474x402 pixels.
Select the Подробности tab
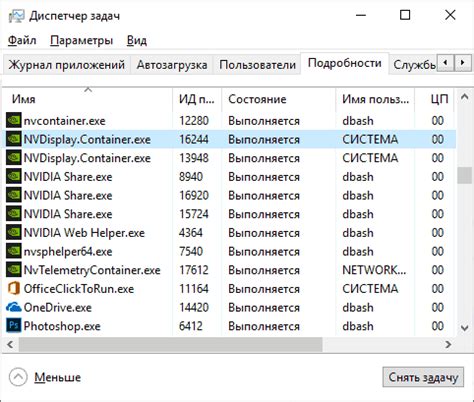(345, 63)
